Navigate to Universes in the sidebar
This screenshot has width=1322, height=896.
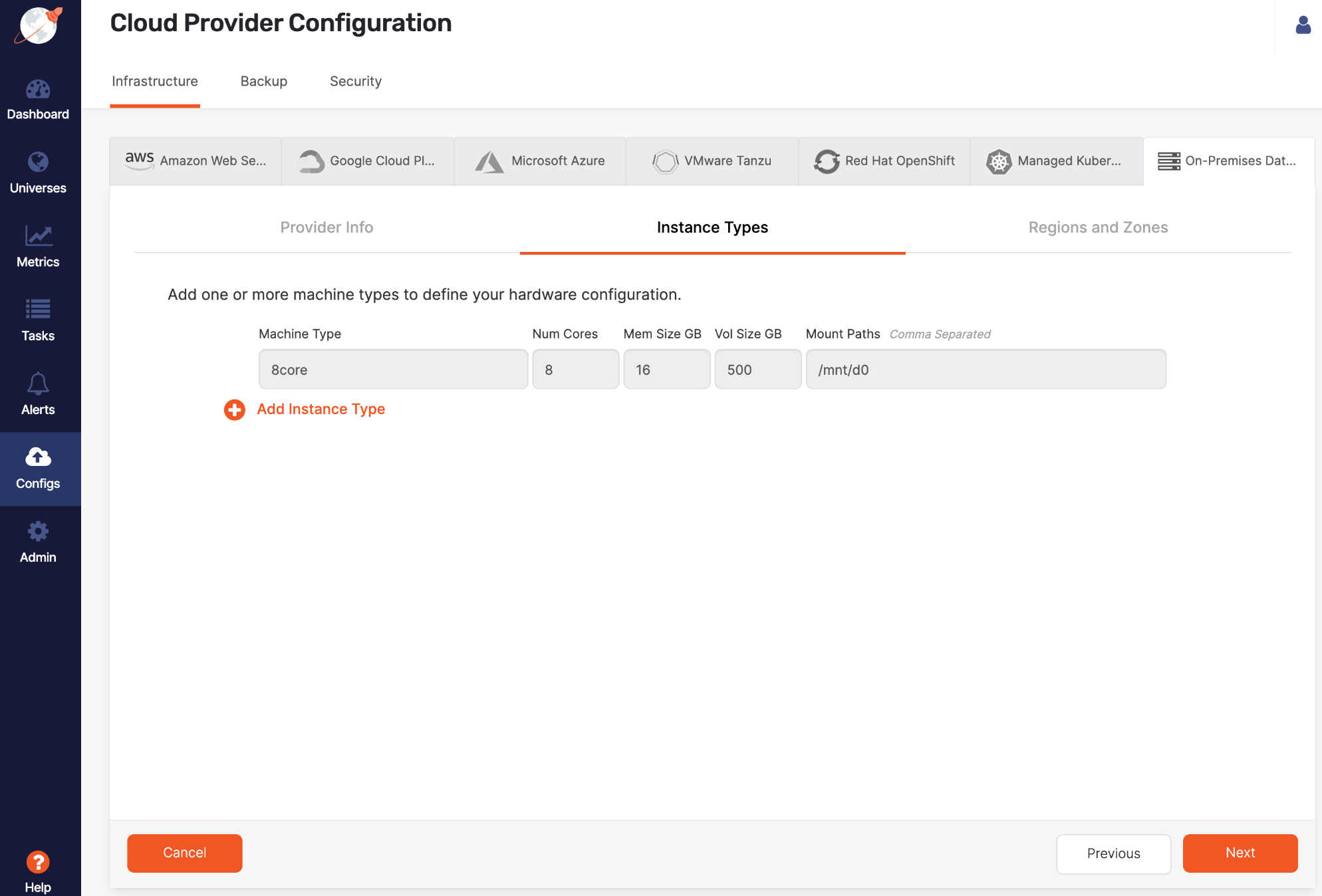38,173
